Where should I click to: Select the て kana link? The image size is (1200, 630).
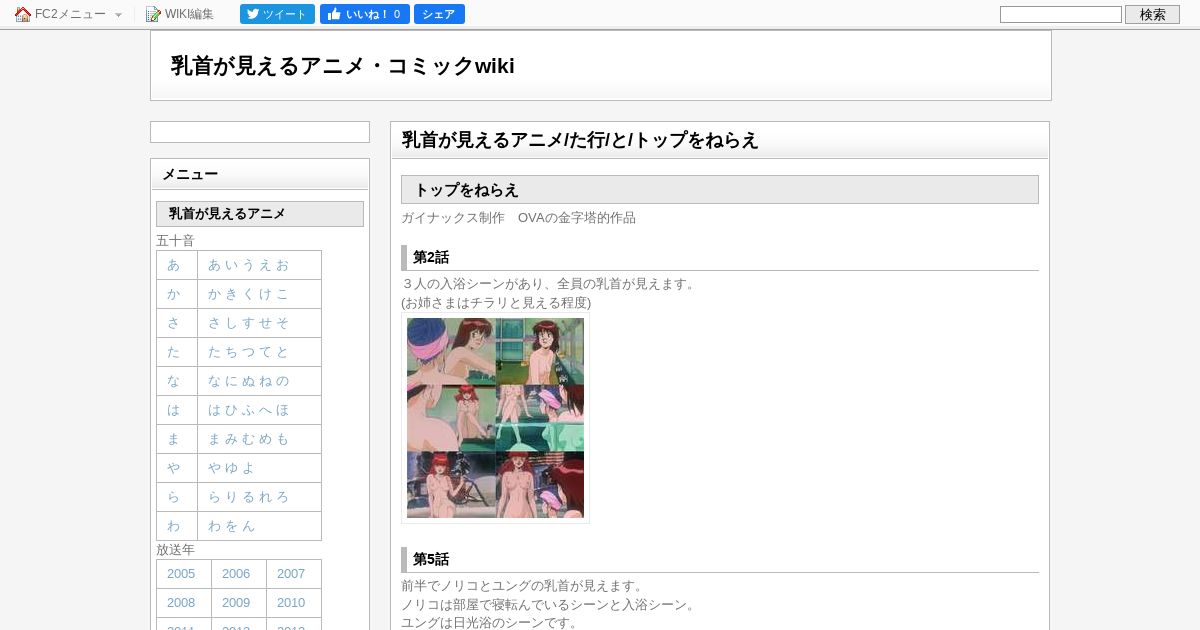(265, 352)
